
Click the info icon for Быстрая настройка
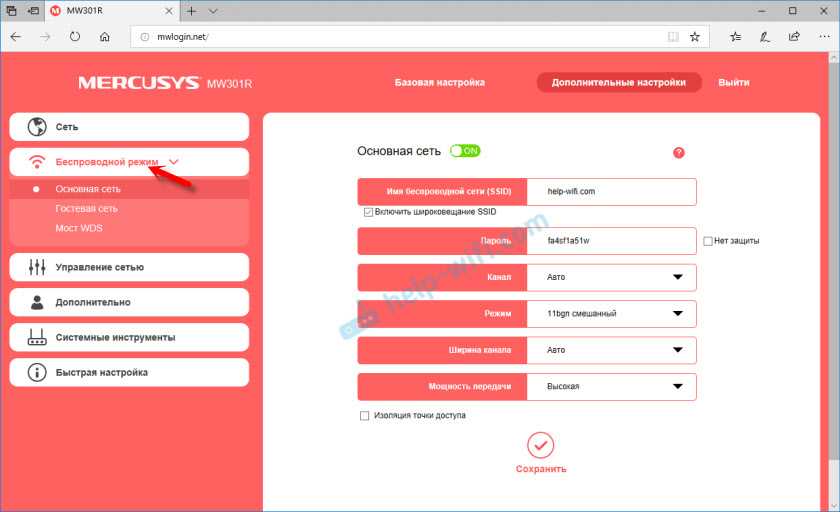(x=38, y=372)
